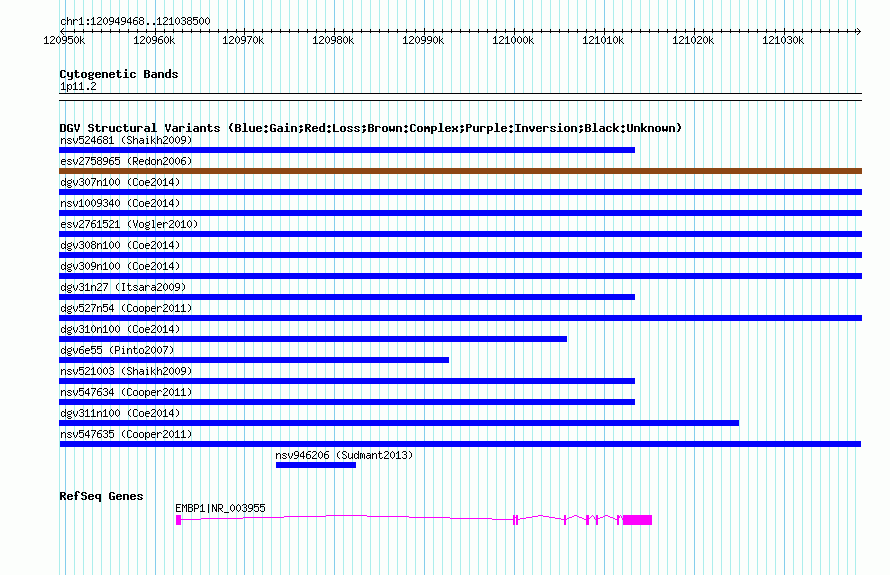
Task: Click the 121010k ruler tick label
Action: coord(603,40)
